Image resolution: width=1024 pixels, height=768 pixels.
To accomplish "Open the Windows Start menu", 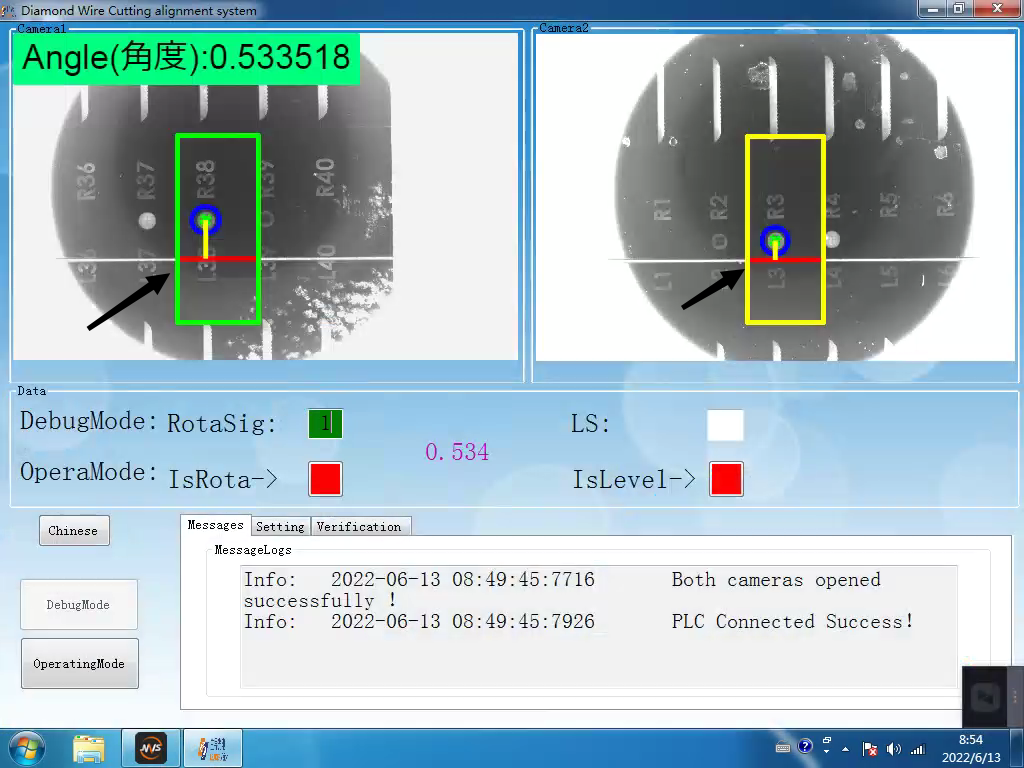I will pyautogui.click(x=25, y=747).
